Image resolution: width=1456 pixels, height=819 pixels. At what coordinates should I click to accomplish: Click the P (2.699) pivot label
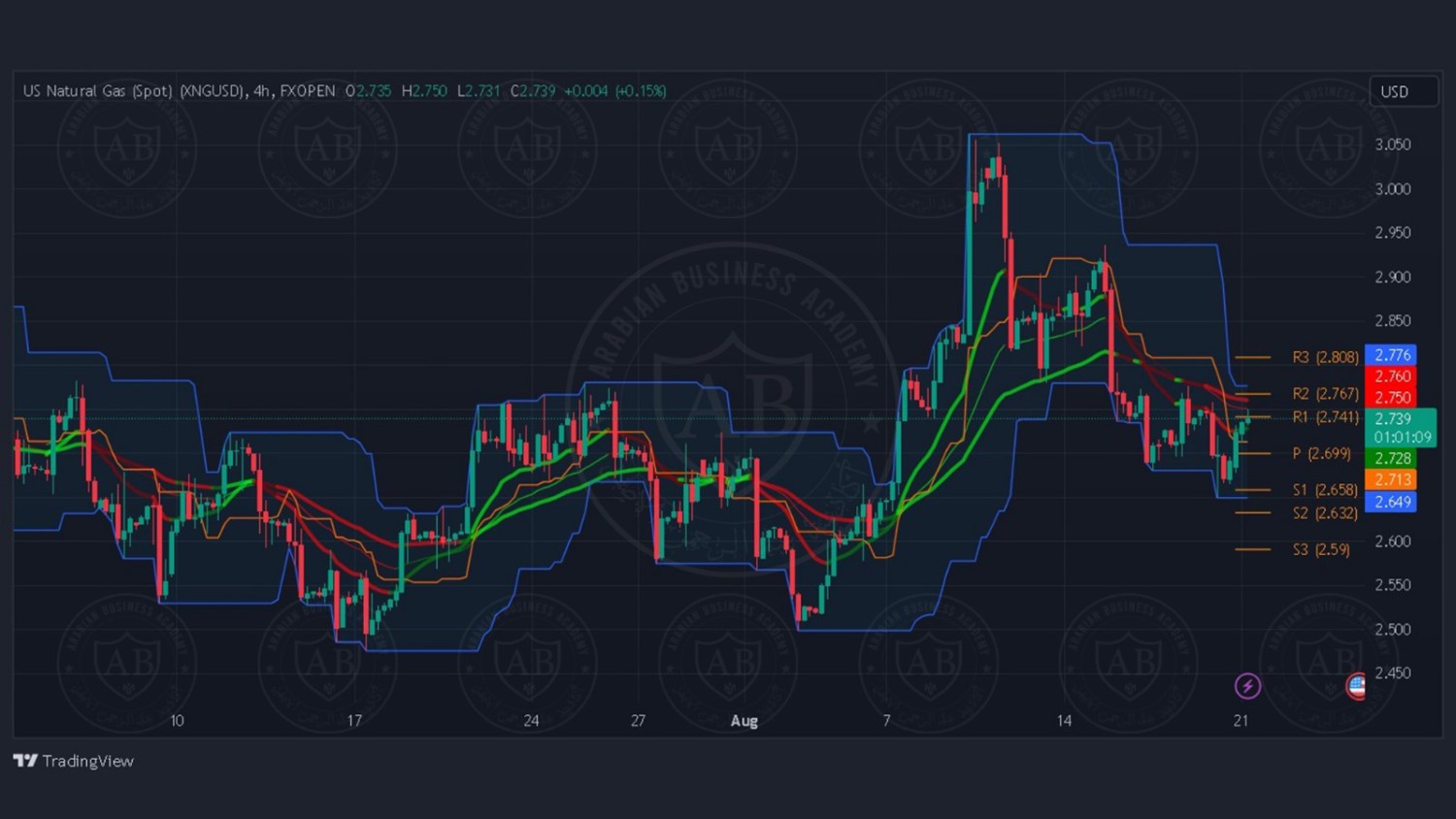[x=1321, y=453]
